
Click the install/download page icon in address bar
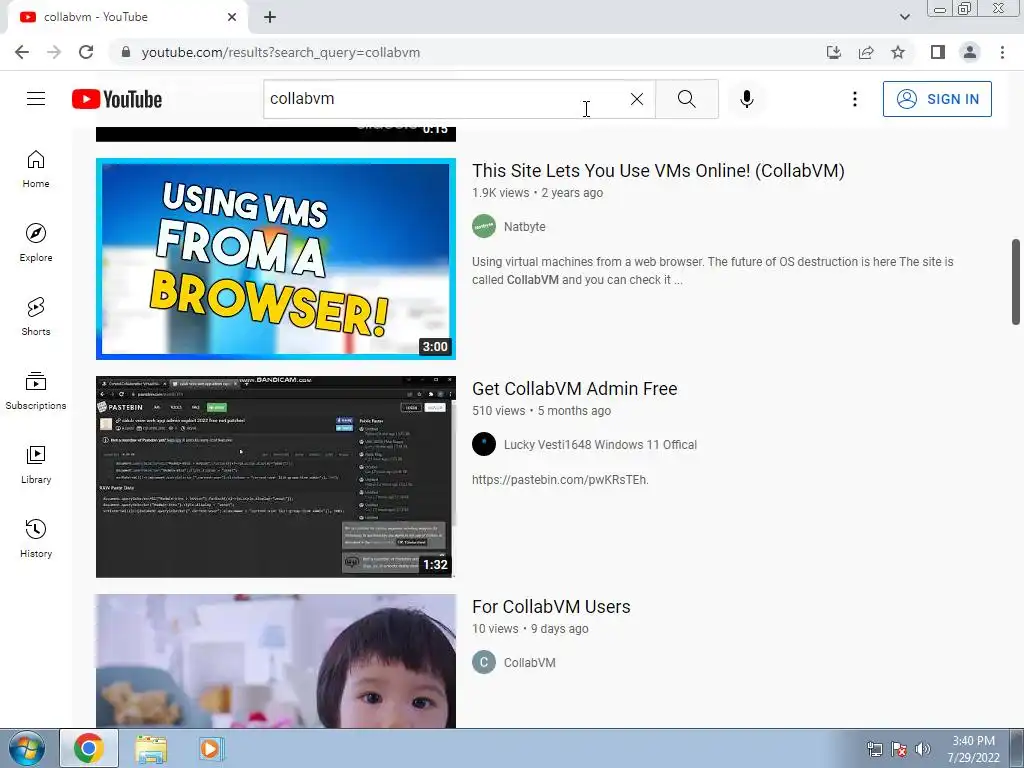click(x=834, y=52)
